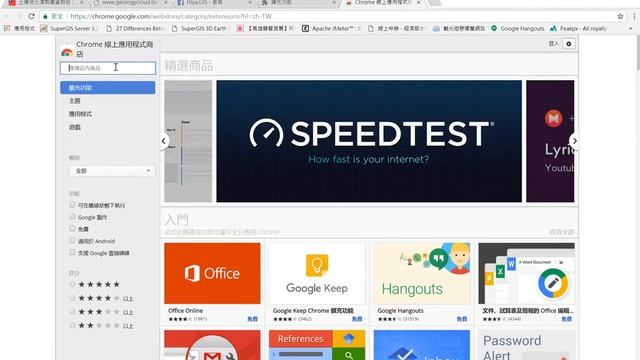Bookmark this page with the star icon
Viewport: 640px width, 360px height.
click(620, 16)
